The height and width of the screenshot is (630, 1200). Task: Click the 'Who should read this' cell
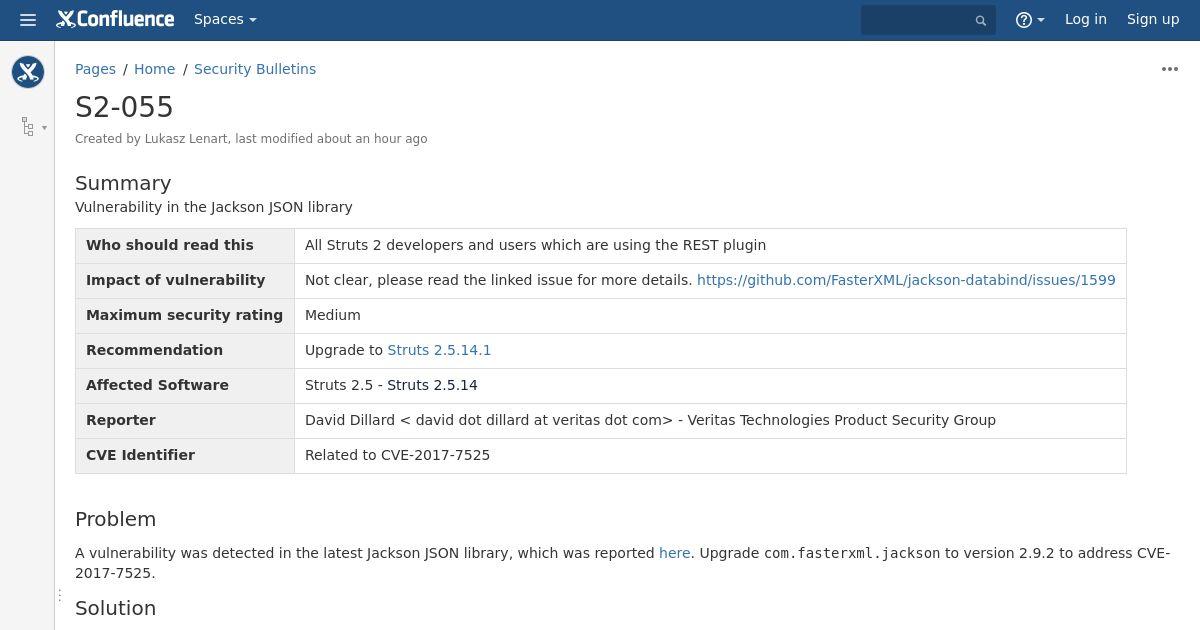point(185,246)
